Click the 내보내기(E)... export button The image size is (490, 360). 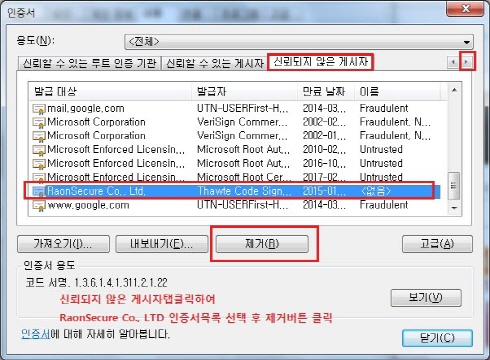click(162, 244)
